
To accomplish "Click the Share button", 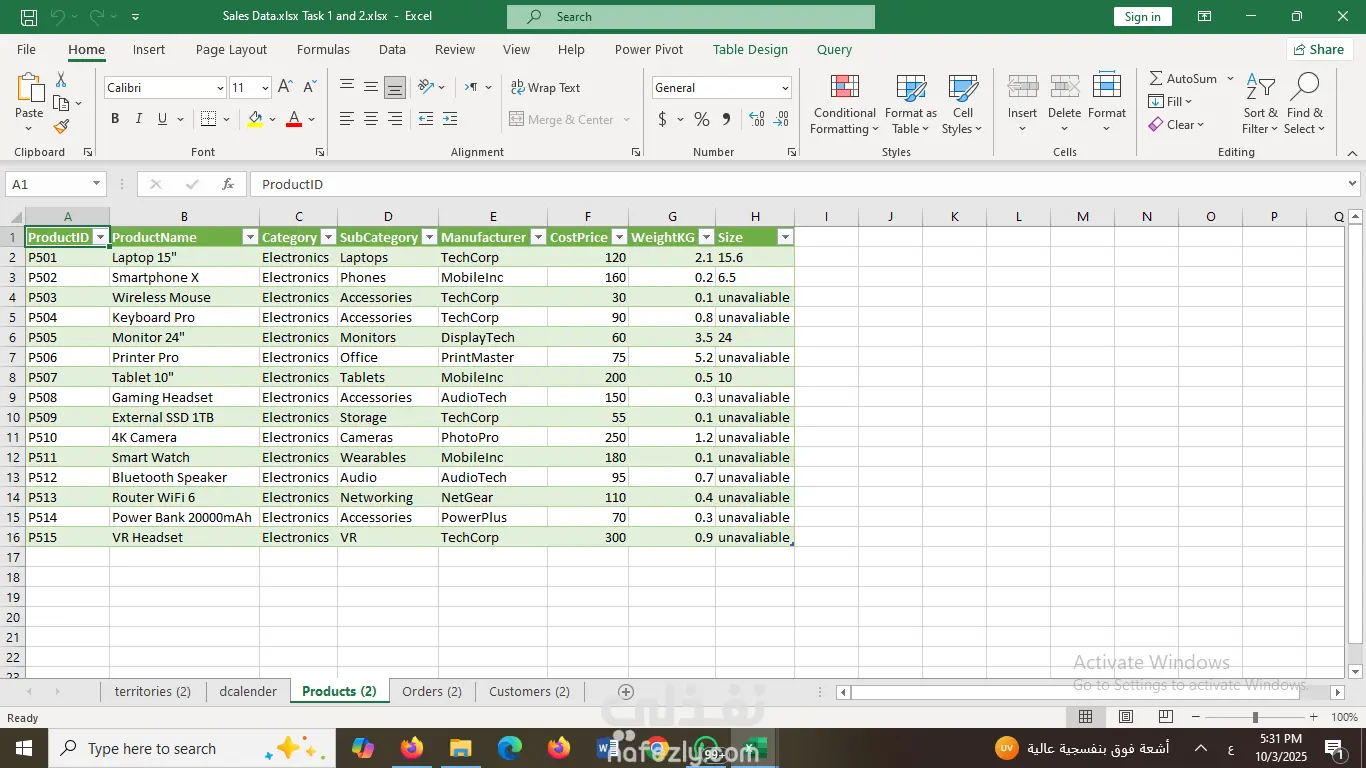I will click(1319, 50).
